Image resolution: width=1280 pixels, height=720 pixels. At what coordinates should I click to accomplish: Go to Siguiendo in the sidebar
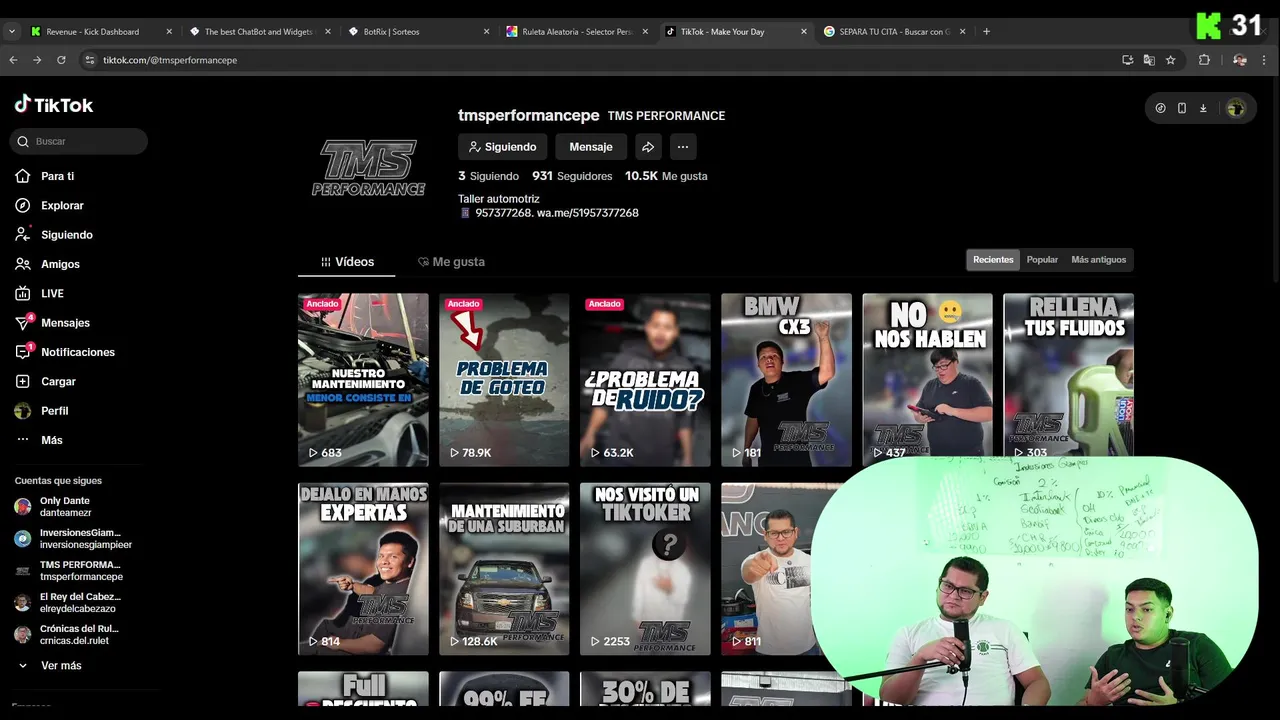[x=54, y=235]
